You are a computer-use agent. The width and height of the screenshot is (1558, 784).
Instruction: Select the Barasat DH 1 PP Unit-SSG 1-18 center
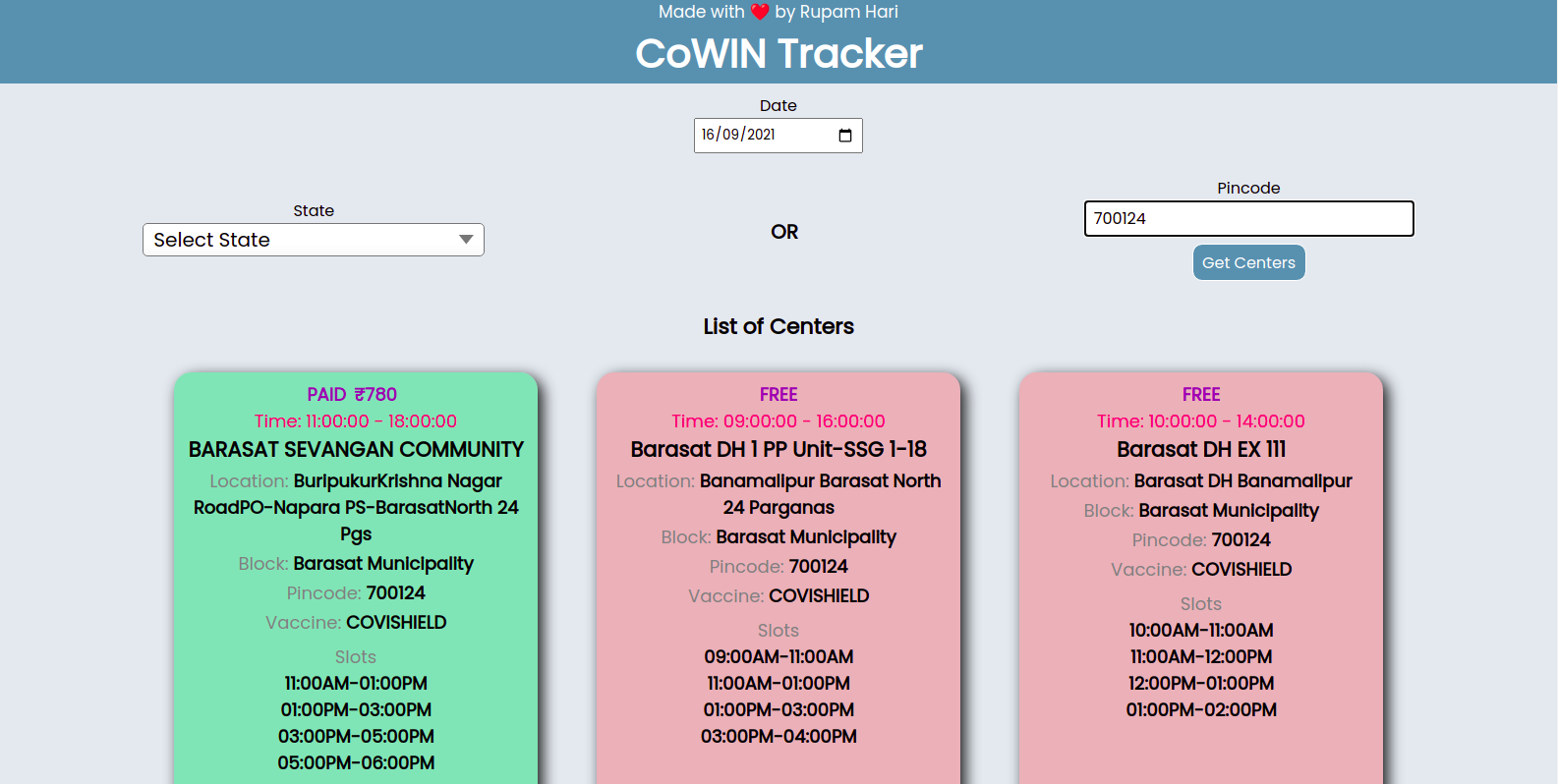tap(779, 450)
